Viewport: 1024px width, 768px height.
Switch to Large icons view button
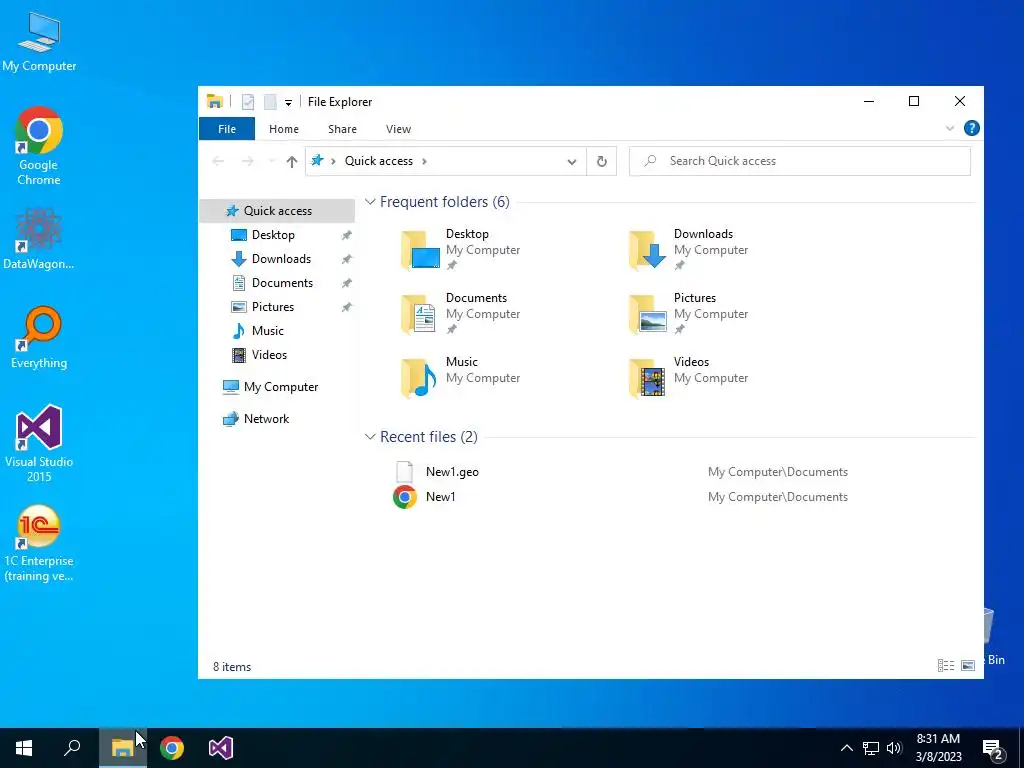(968, 665)
